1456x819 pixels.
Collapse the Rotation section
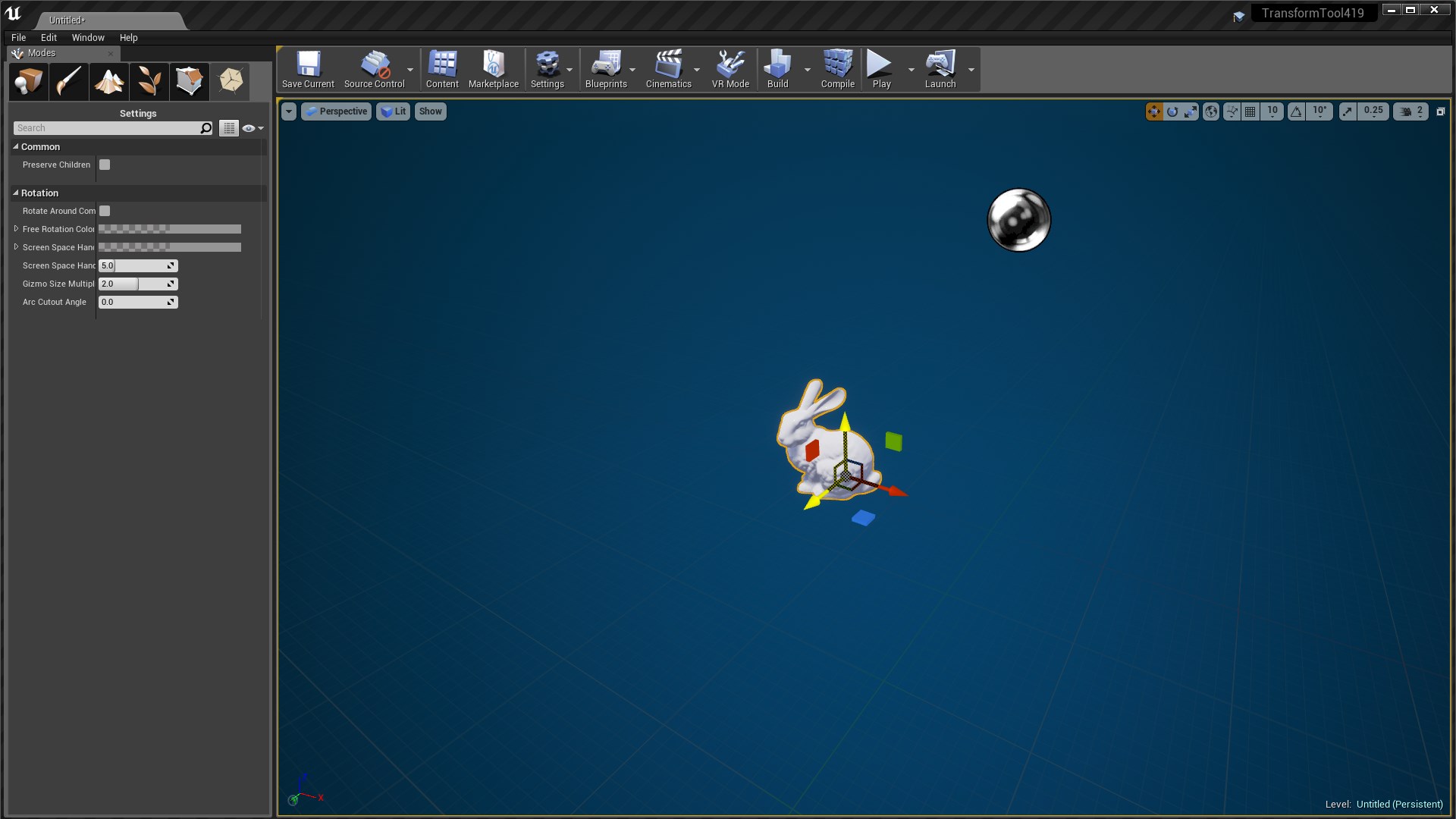pos(15,193)
